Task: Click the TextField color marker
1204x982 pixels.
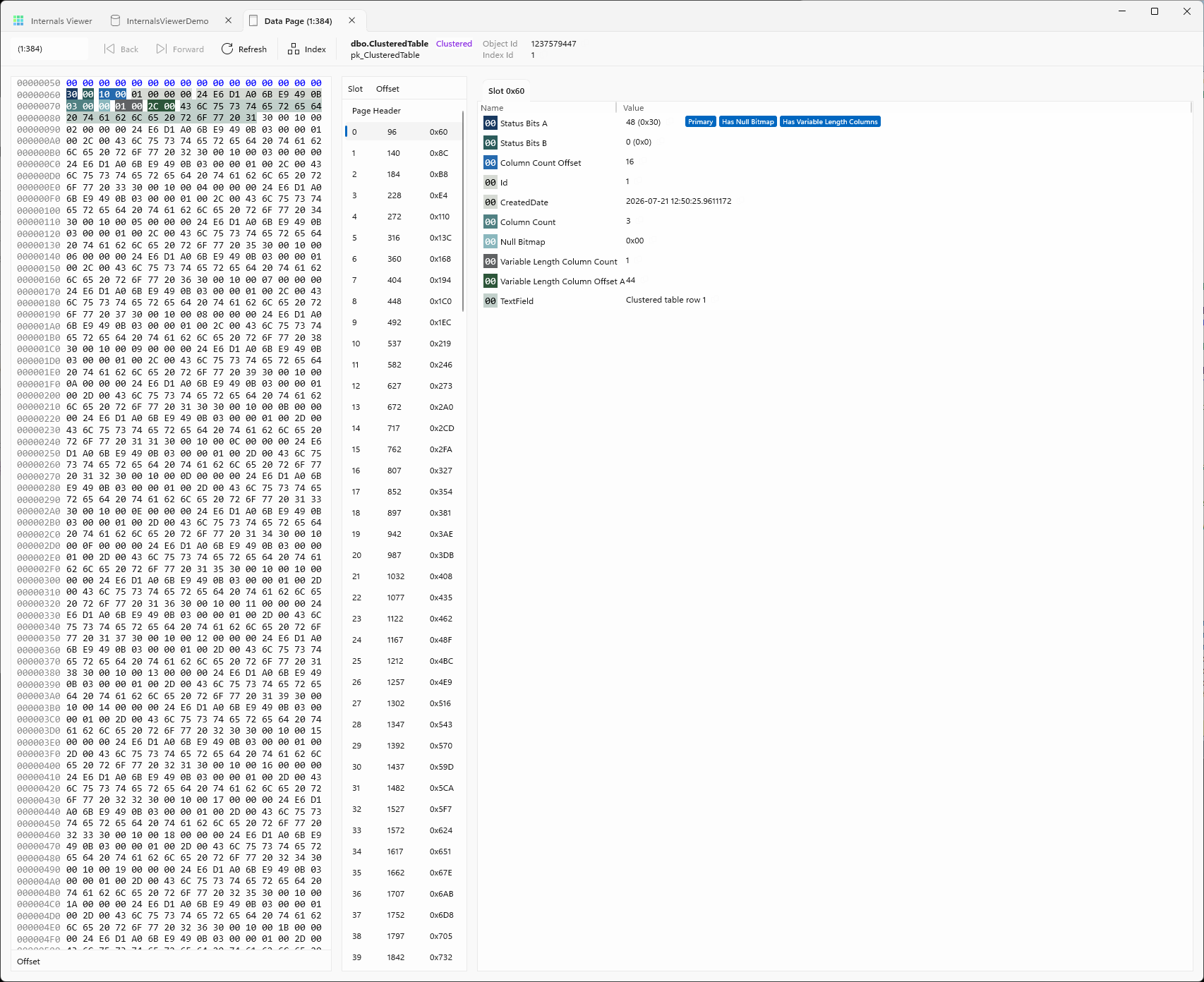Action: point(490,301)
